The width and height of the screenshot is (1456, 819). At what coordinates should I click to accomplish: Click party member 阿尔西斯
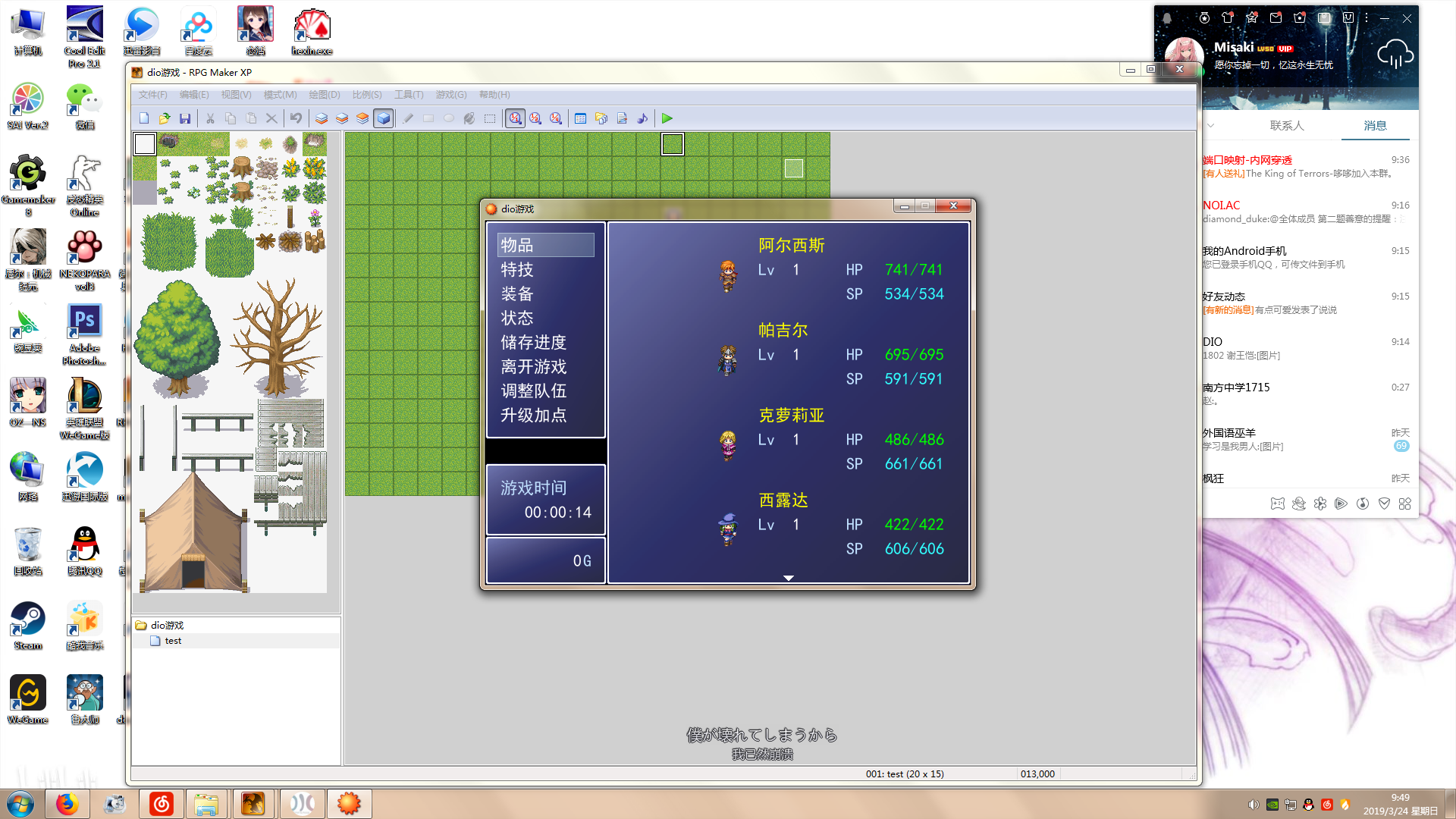[x=791, y=245]
